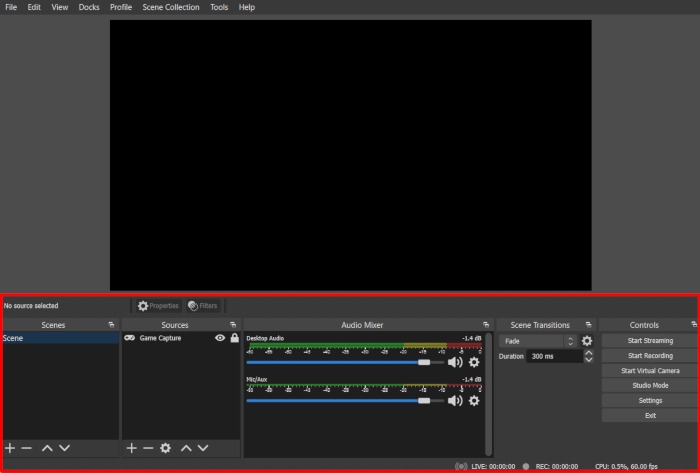
Task: Click the Duration 300 ms field
Action: [554, 357]
